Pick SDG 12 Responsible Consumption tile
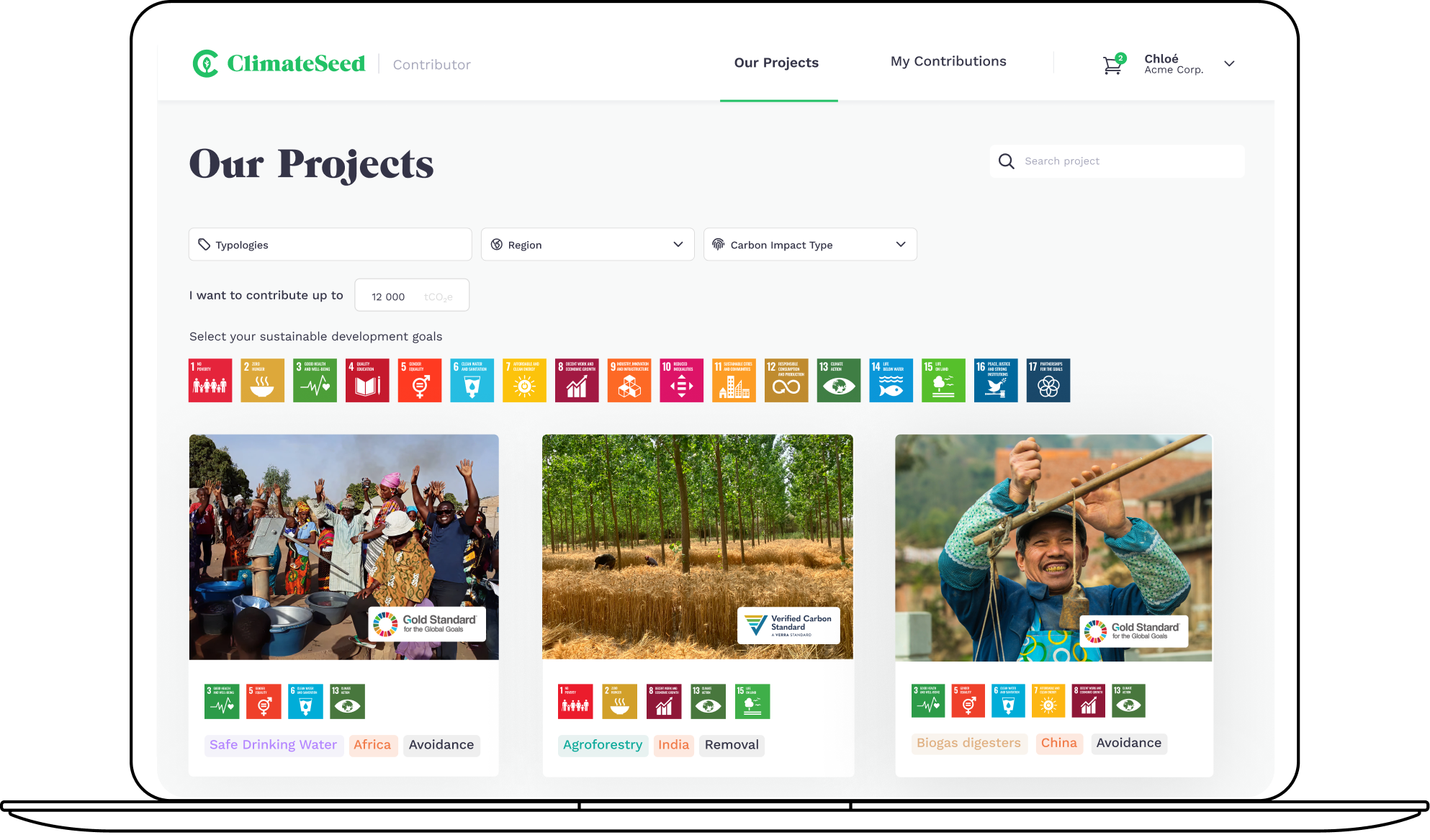The width and height of the screenshot is (1430, 840). [x=786, y=380]
